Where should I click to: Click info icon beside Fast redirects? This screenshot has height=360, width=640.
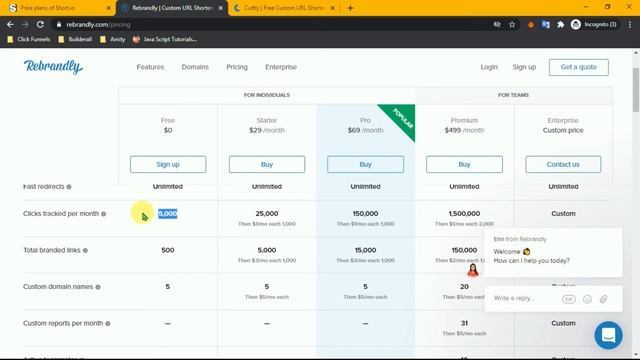click(69, 187)
